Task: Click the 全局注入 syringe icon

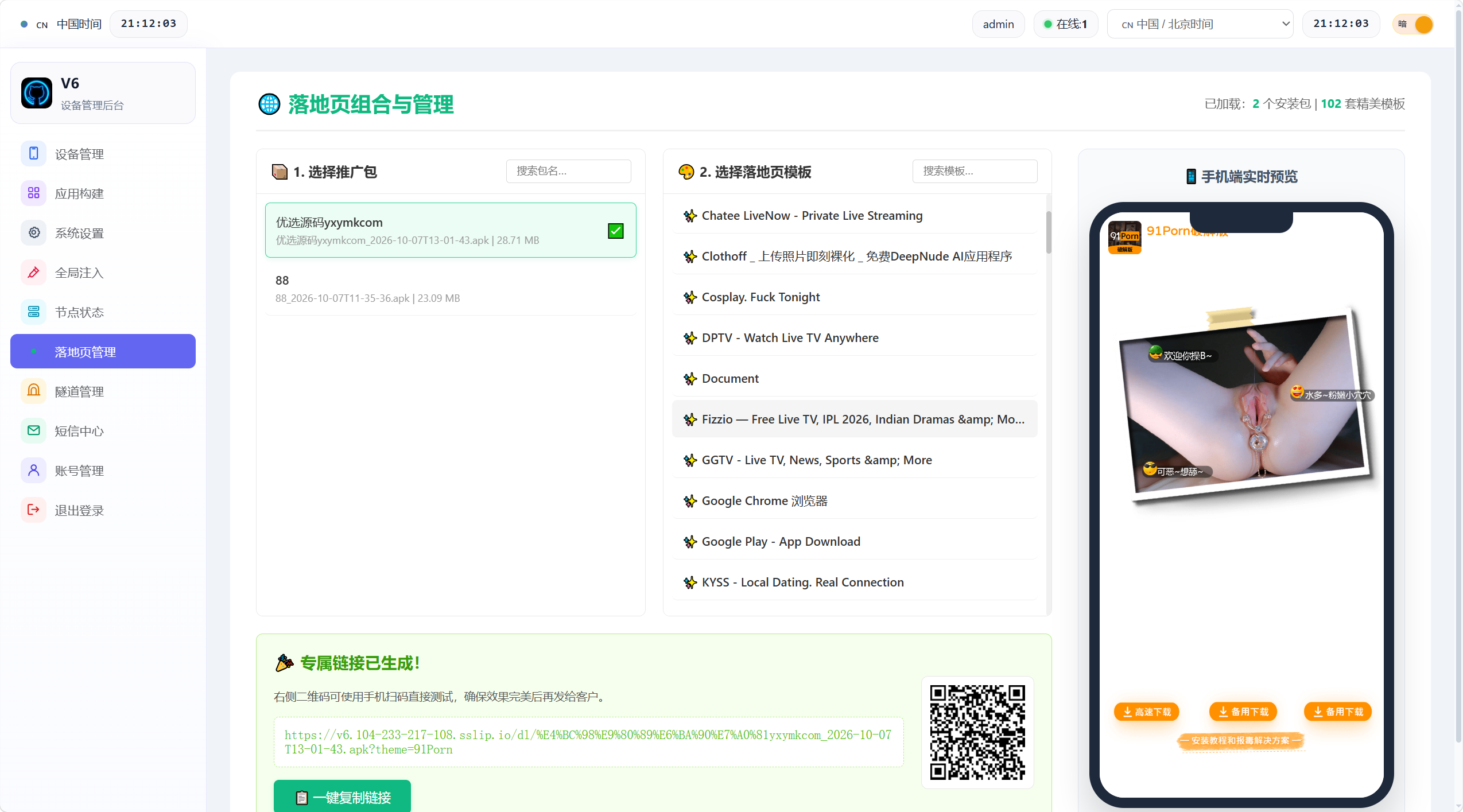Action: coord(34,272)
